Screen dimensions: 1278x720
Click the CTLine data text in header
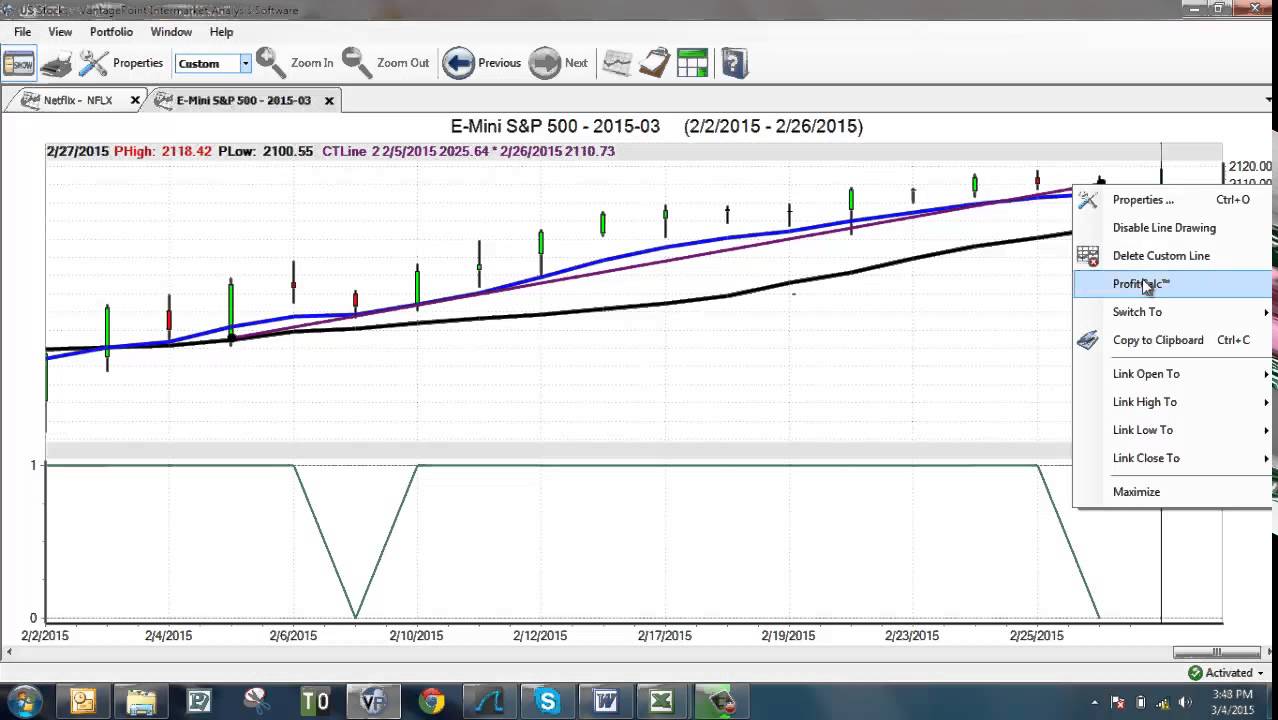[468, 151]
